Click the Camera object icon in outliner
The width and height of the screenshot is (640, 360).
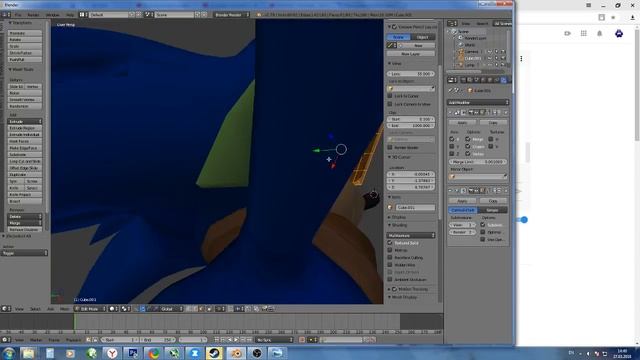(461, 52)
